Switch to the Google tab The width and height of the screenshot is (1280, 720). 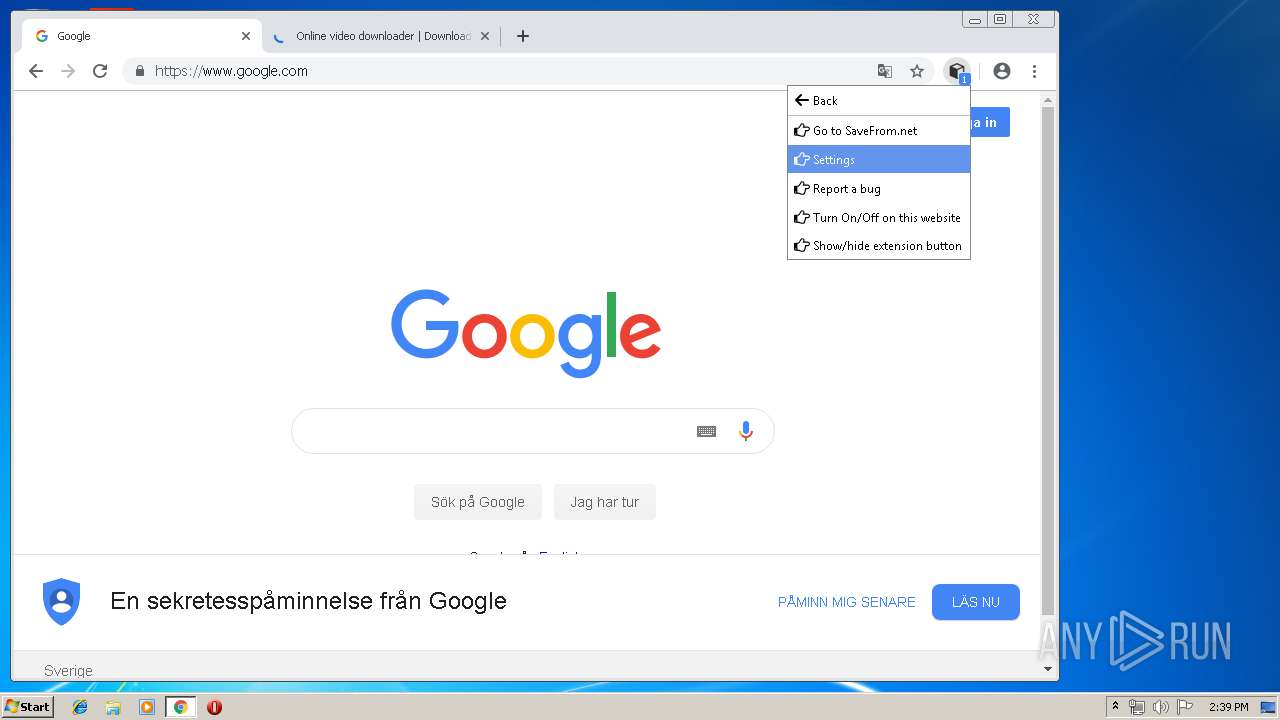[142, 36]
